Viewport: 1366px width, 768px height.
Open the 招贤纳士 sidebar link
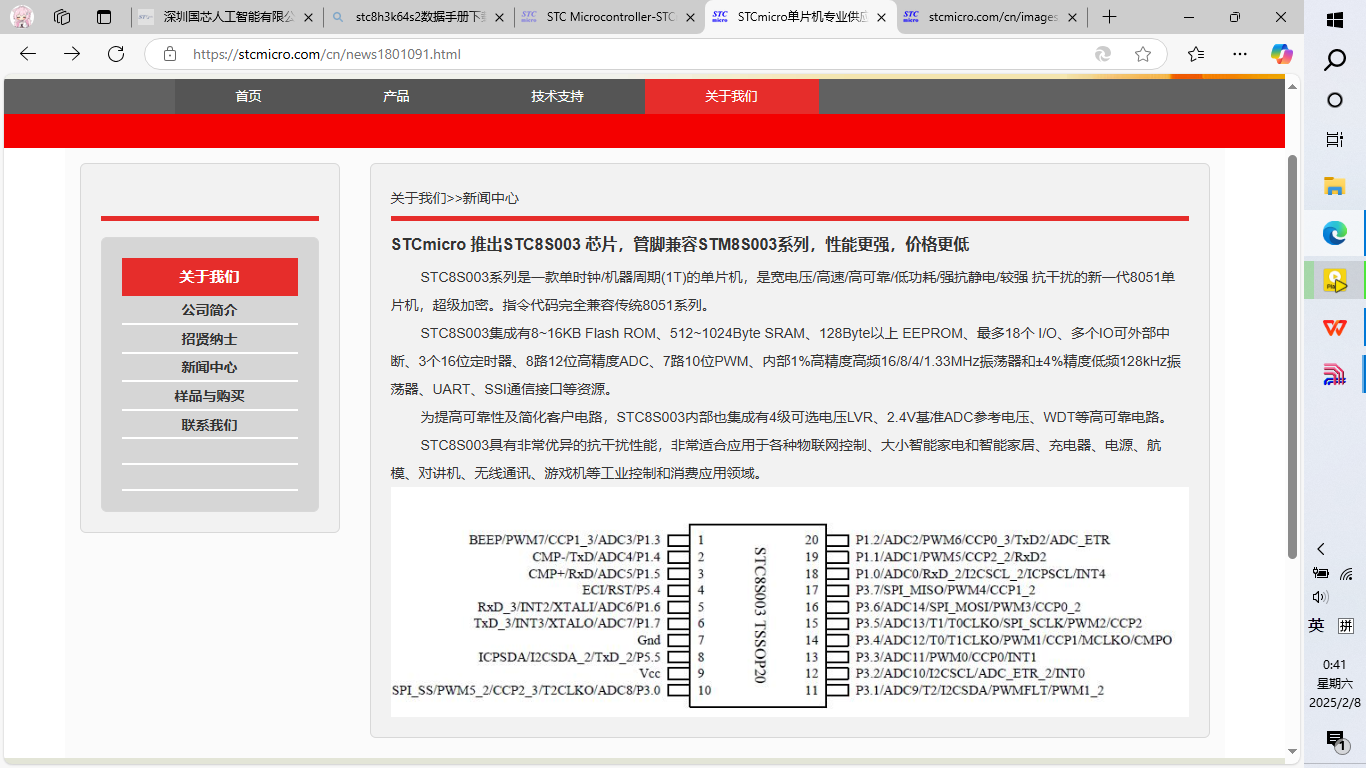tap(210, 339)
